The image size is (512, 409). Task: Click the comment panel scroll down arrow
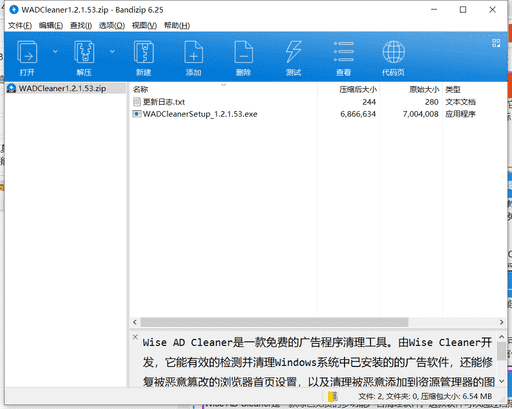point(501,381)
